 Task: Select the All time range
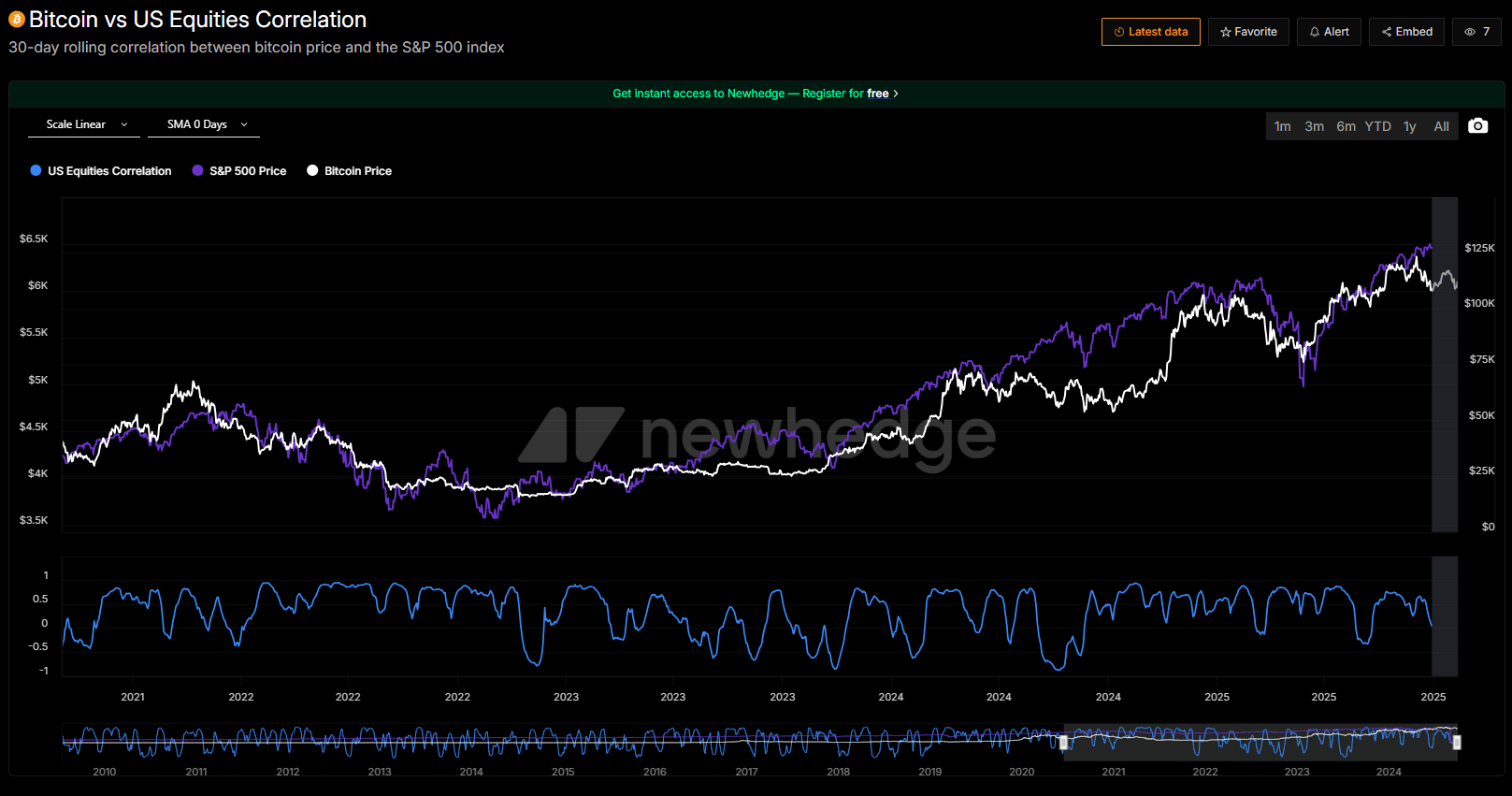[x=1441, y=126]
